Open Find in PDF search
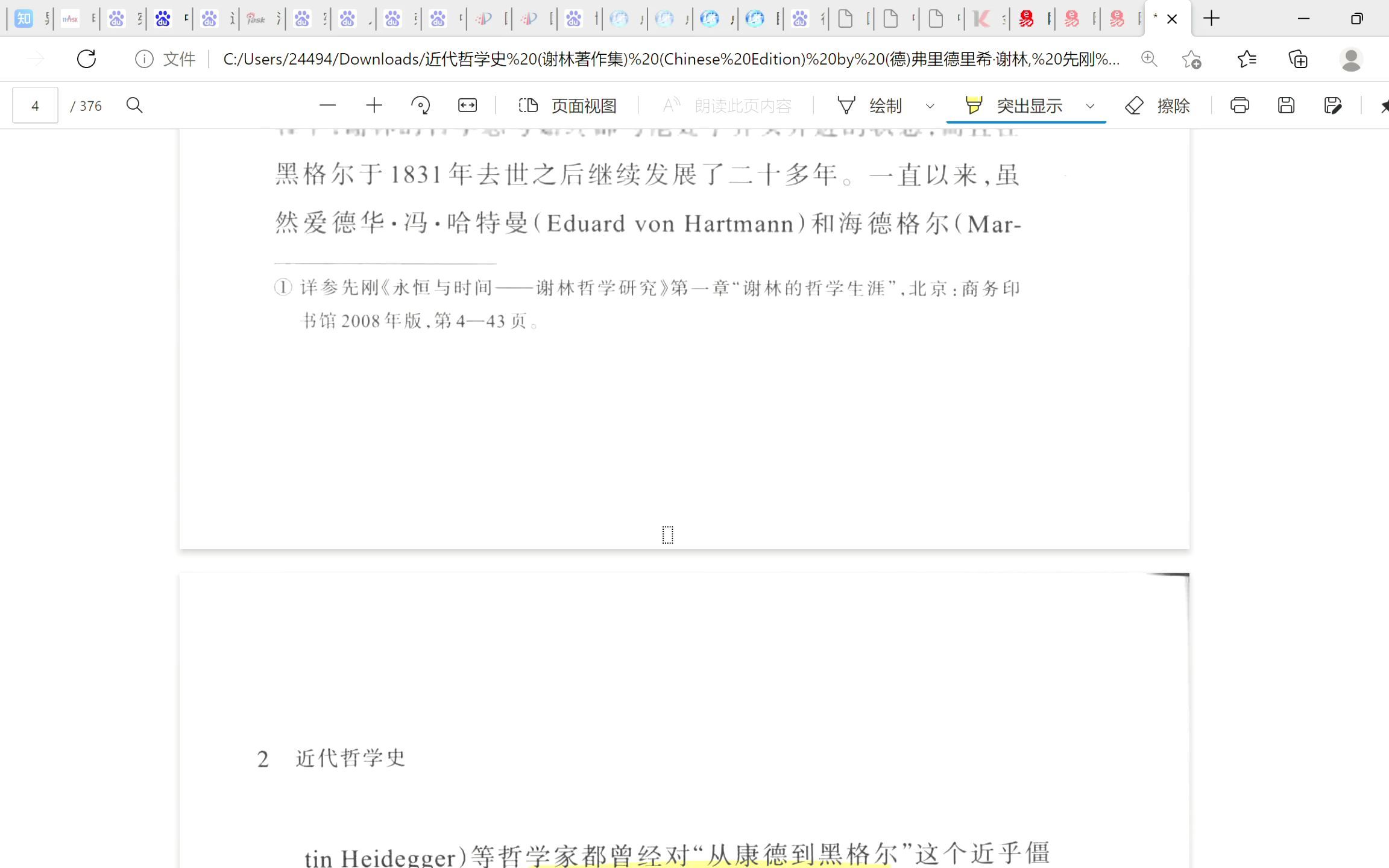The width and height of the screenshot is (1389, 868). (x=134, y=105)
